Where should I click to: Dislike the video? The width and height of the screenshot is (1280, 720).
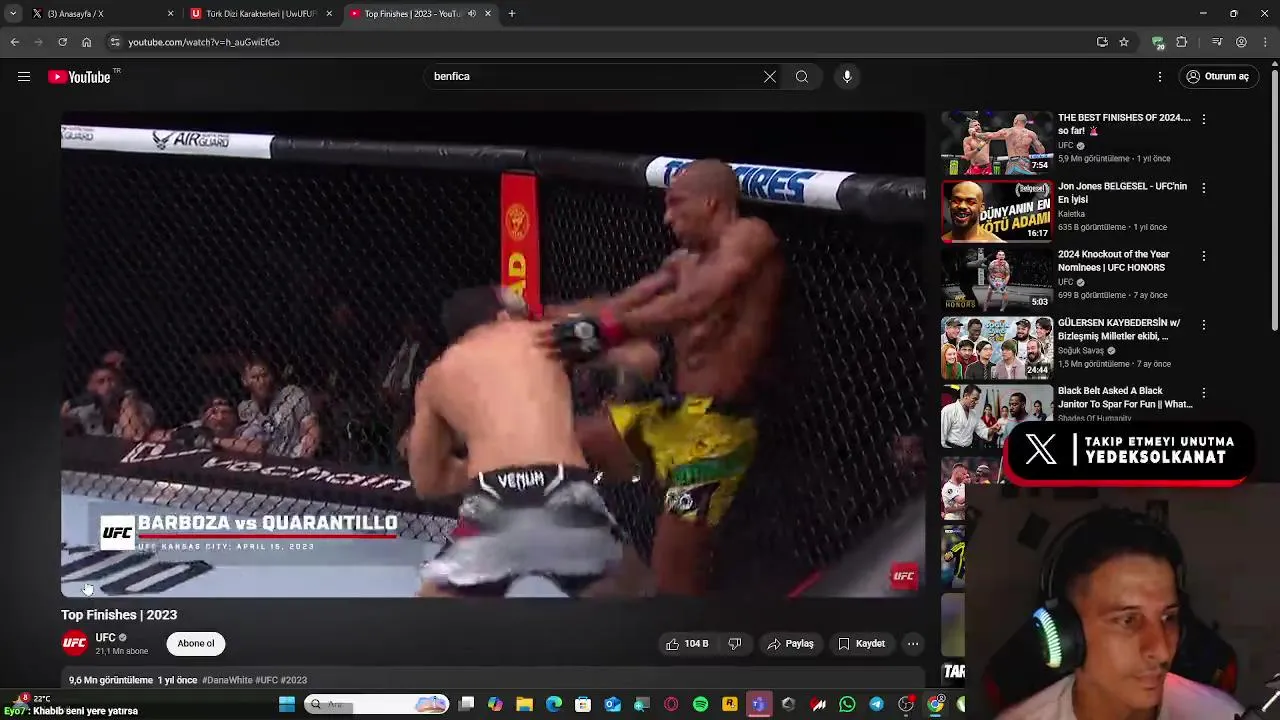(735, 644)
